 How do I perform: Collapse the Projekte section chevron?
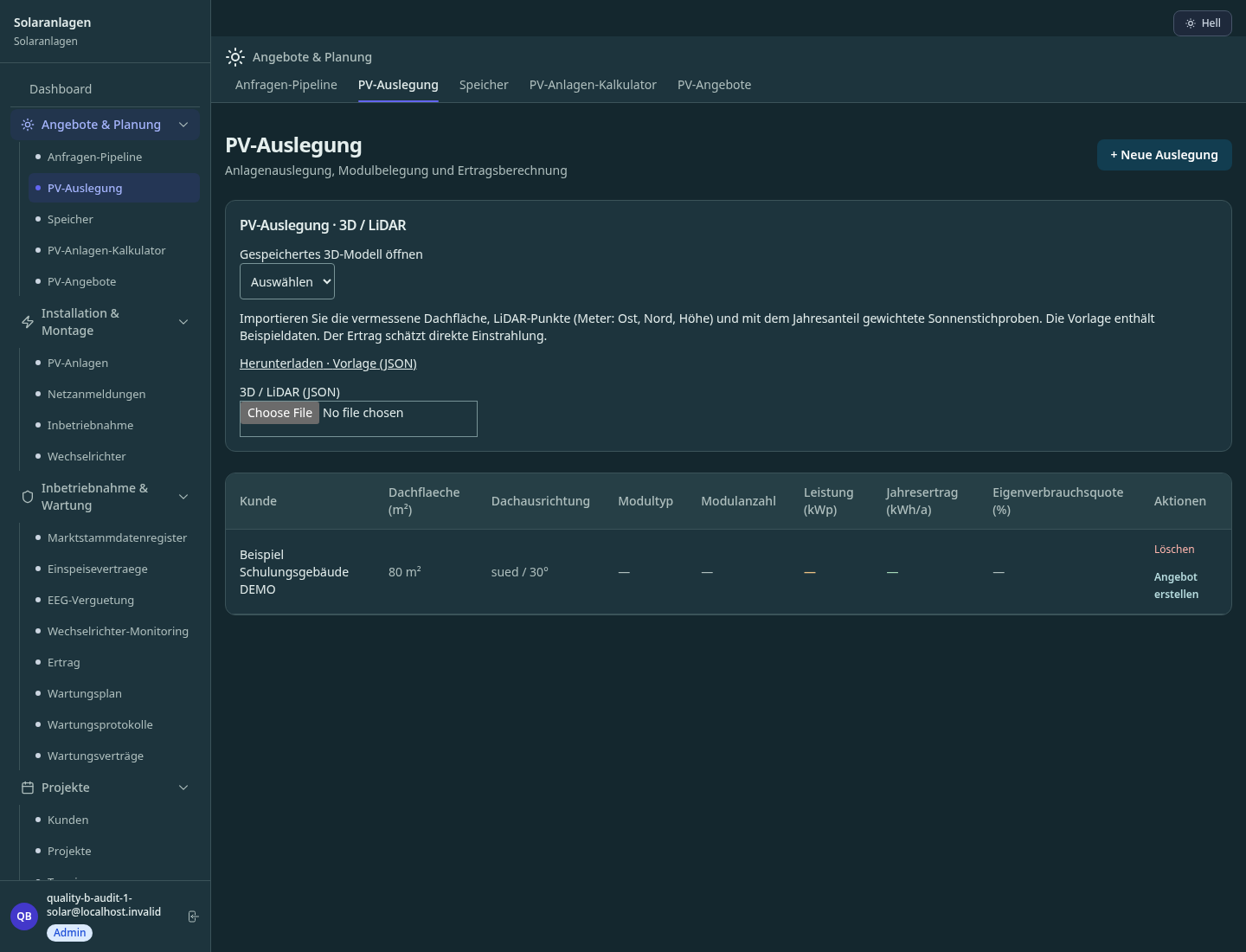click(183, 788)
